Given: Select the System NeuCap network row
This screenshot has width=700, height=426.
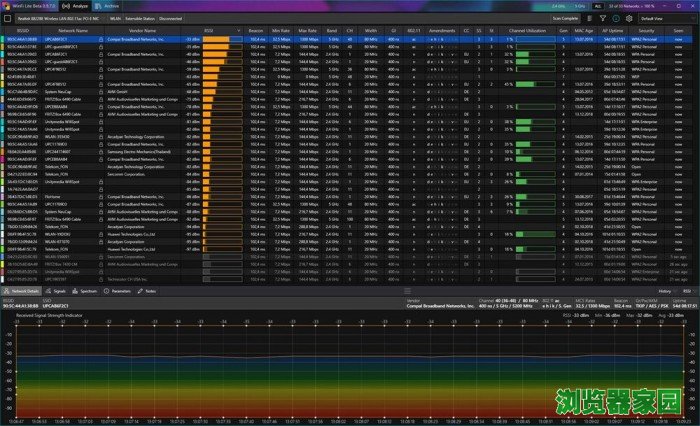Looking at the screenshot, I should click(60, 90).
